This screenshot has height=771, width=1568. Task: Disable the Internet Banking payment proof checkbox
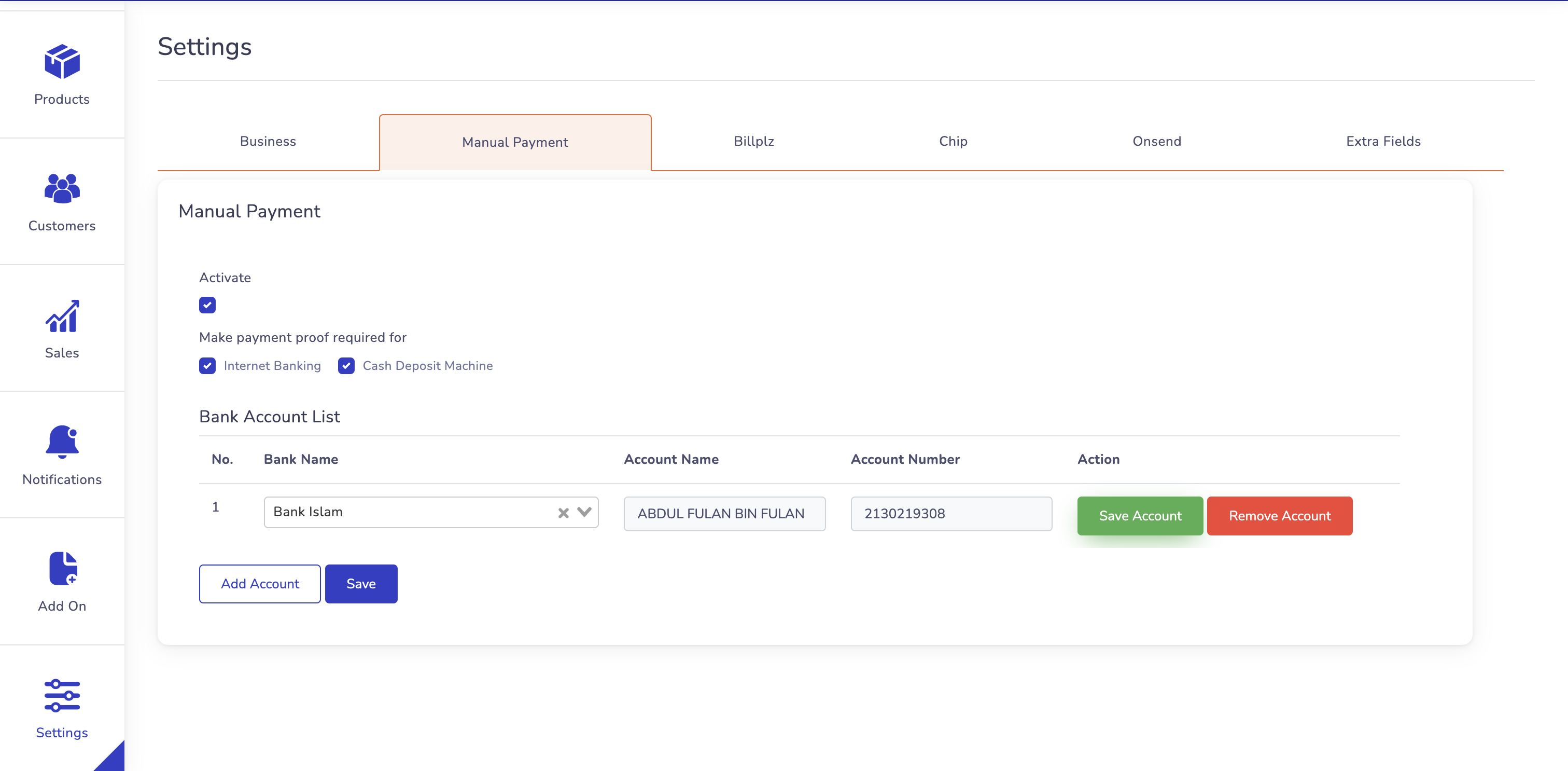tap(207, 365)
